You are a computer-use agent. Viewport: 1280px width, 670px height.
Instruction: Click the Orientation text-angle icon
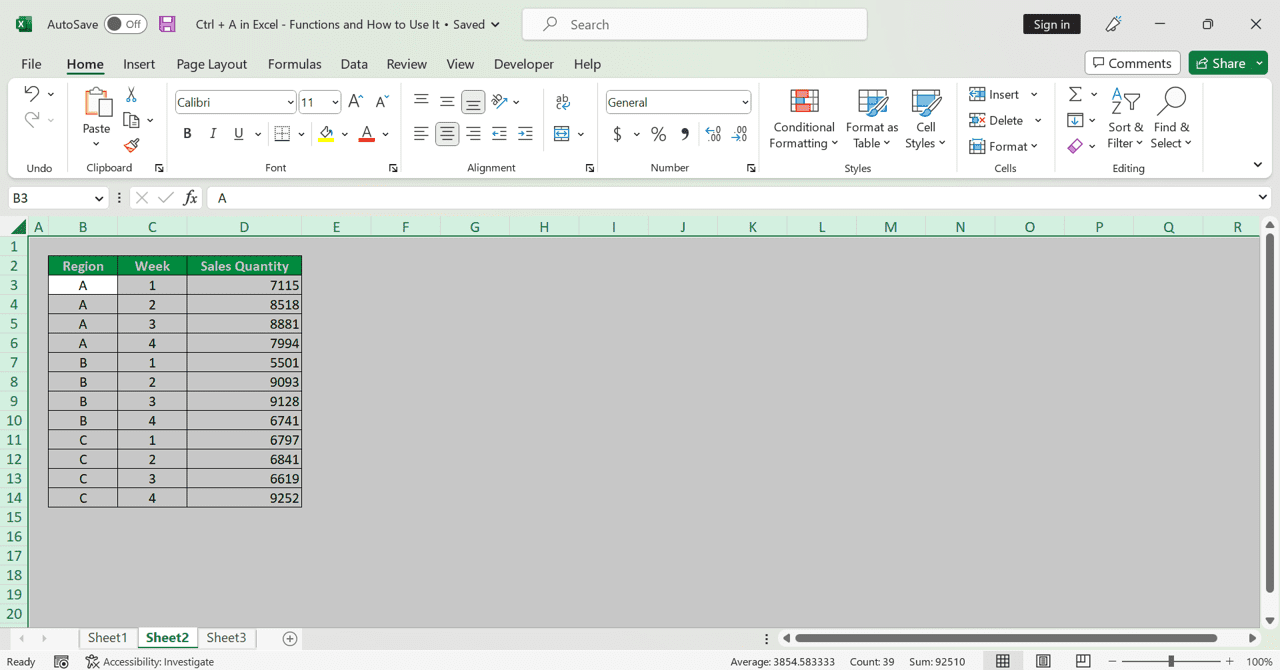499,101
